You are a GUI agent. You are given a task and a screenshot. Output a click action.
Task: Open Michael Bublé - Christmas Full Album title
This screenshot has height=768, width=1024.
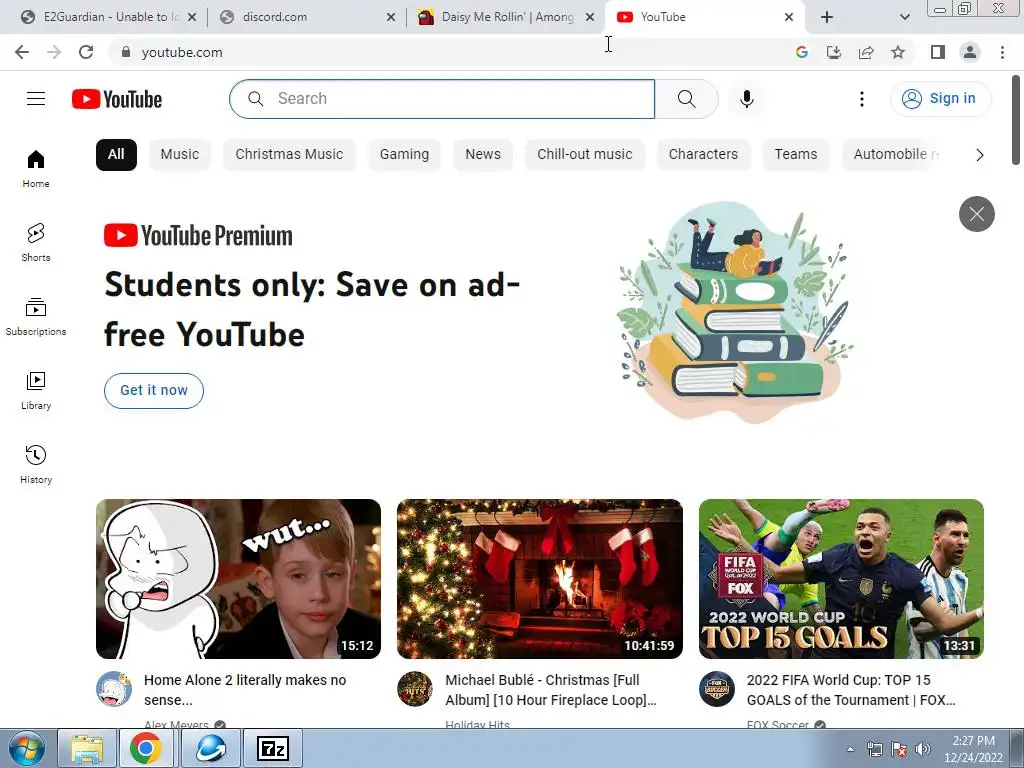coord(551,690)
